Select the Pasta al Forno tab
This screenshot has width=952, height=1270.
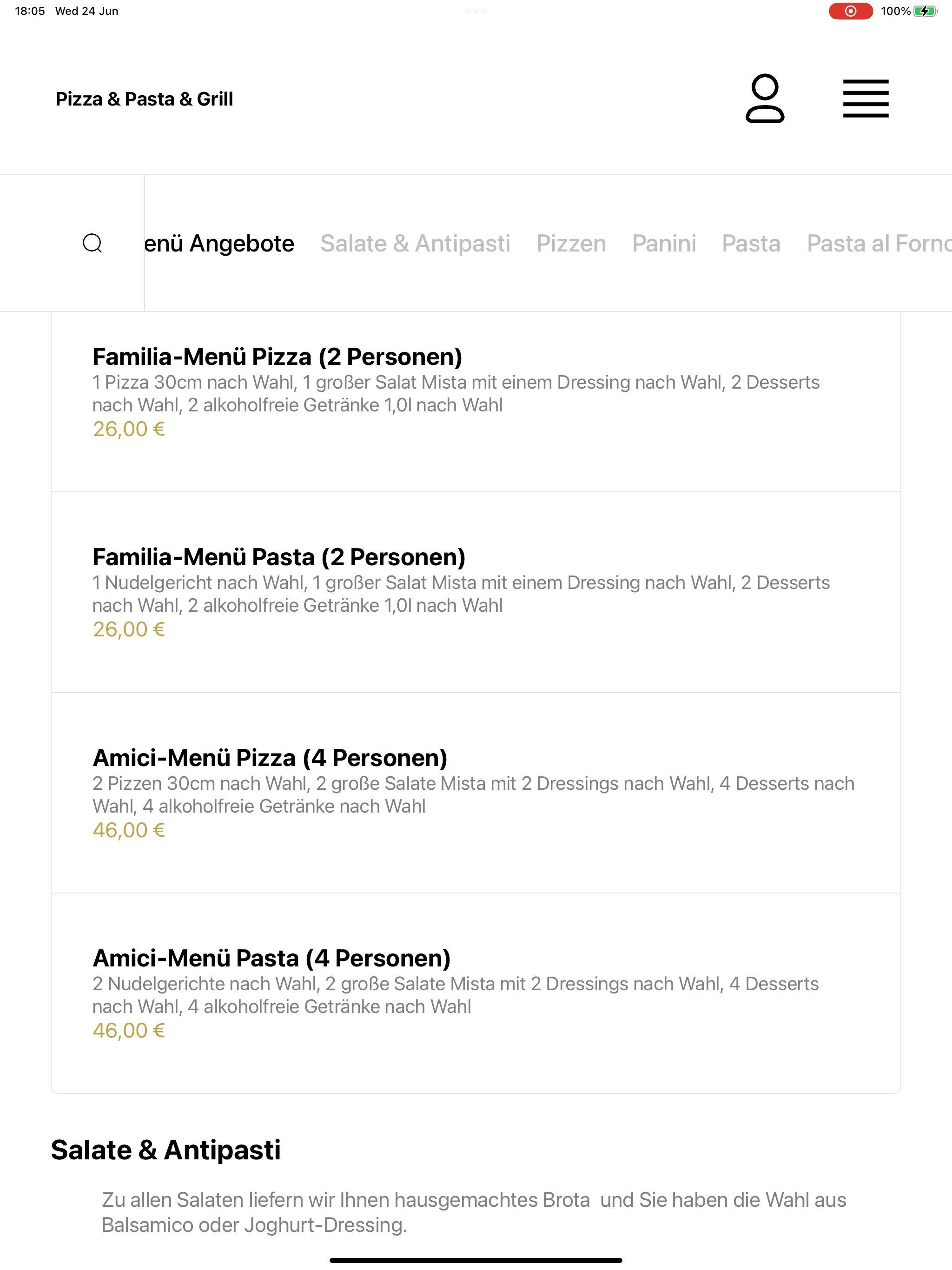pyautogui.click(x=879, y=244)
